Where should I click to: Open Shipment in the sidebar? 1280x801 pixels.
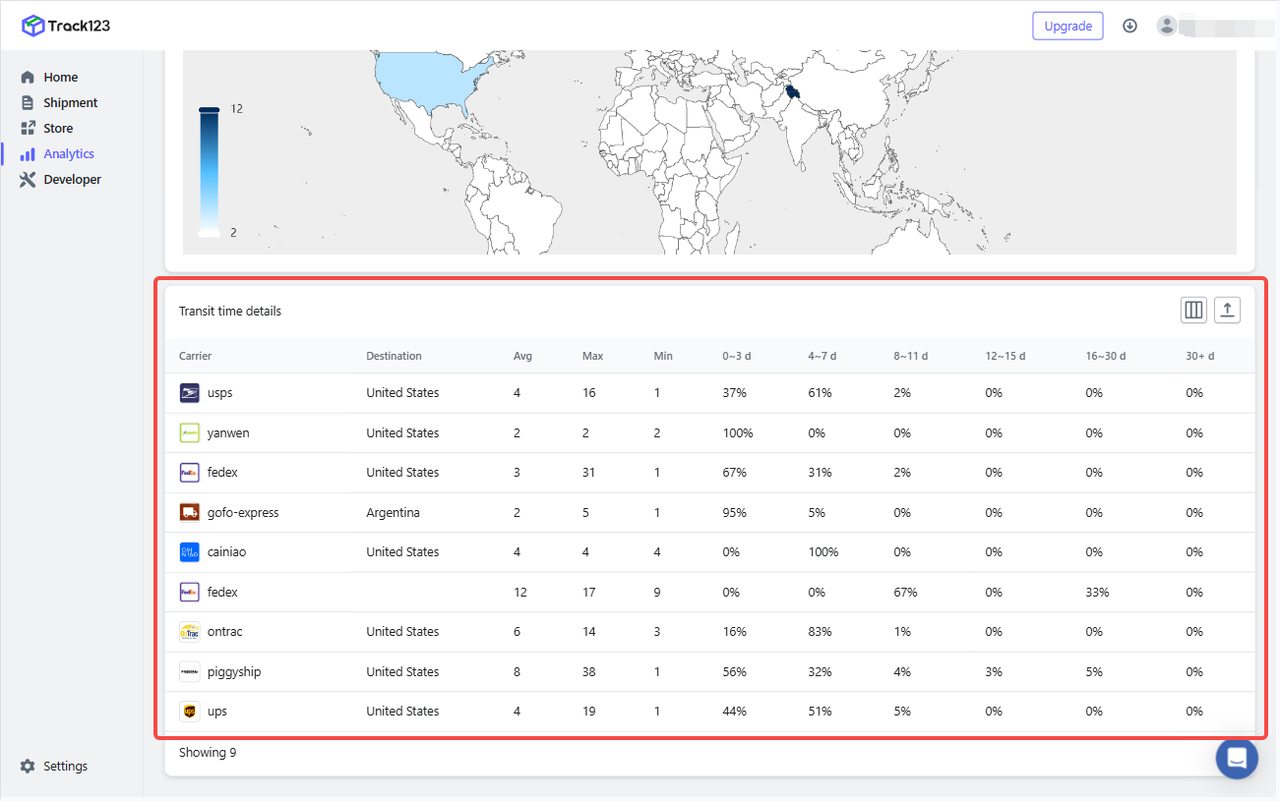71,103
